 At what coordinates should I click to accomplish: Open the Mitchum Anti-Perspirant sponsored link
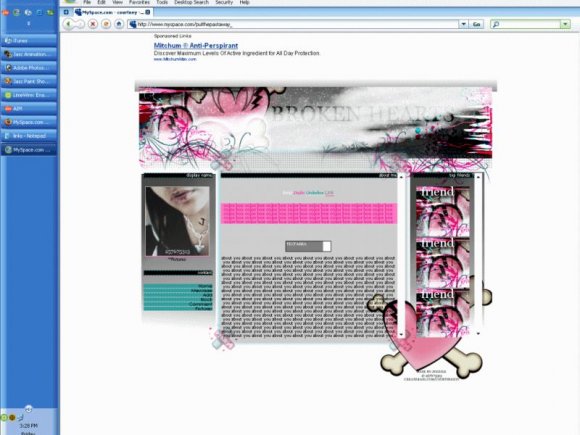(x=196, y=46)
